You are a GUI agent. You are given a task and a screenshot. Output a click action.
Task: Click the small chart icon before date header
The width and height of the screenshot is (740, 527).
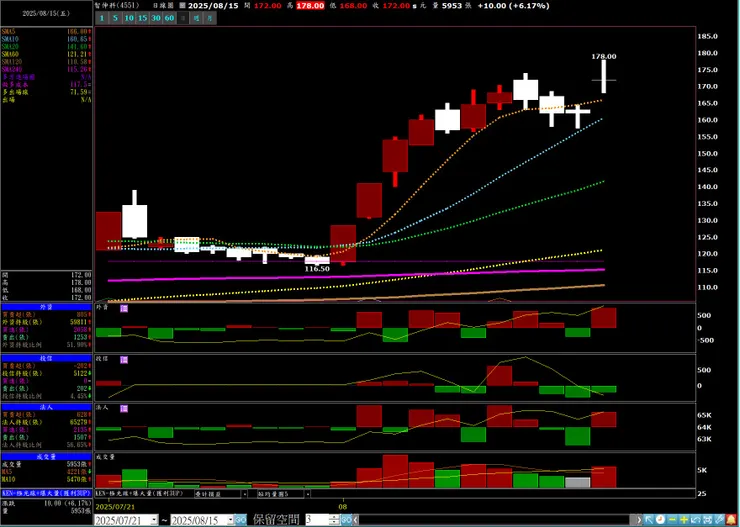pos(183,6)
